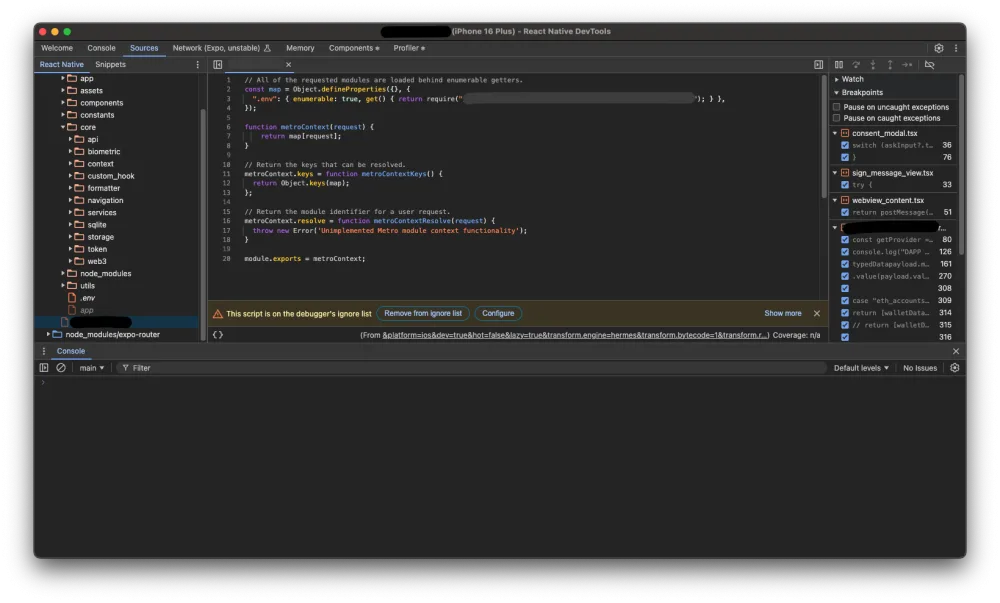Open DevTools settings gear
The height and width of the screenshot is (603, 1000).
pos(938,48)
